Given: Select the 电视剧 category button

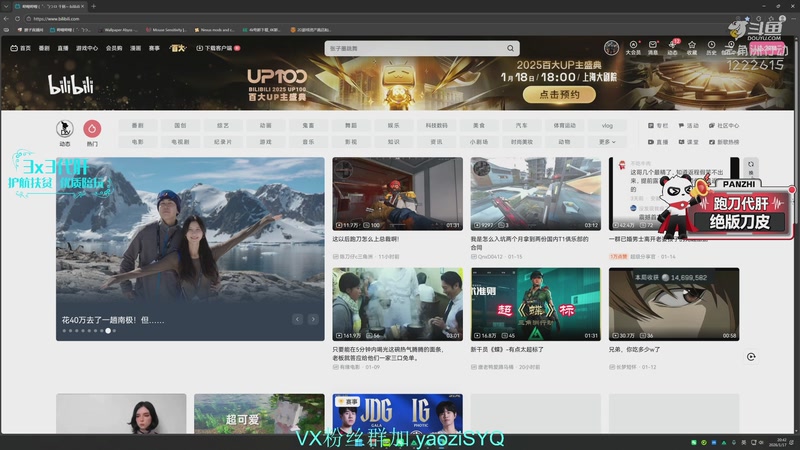Looking at the screenshot, I should 180,142.
